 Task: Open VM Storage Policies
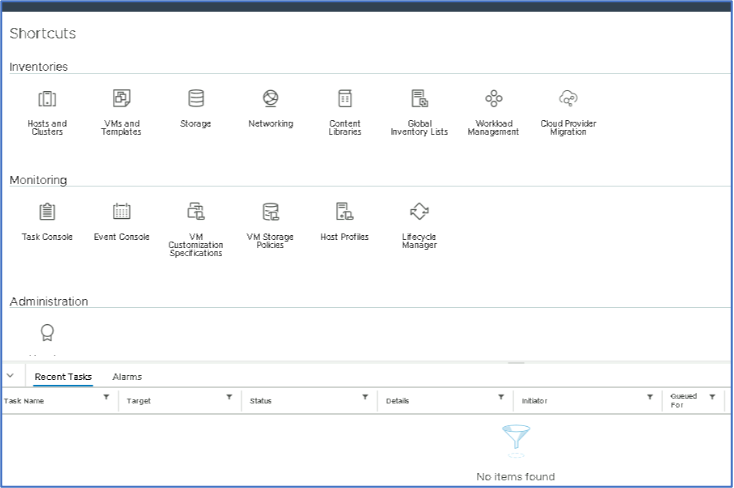click(270, 212)
